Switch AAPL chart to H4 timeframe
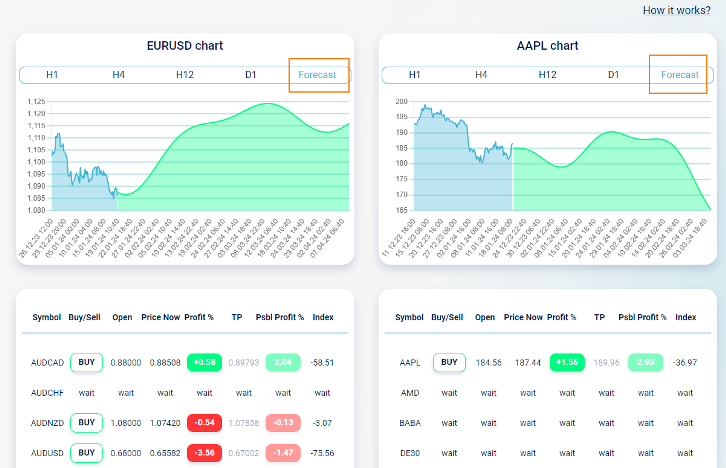 pyautogui.click(x=481, y=75)
